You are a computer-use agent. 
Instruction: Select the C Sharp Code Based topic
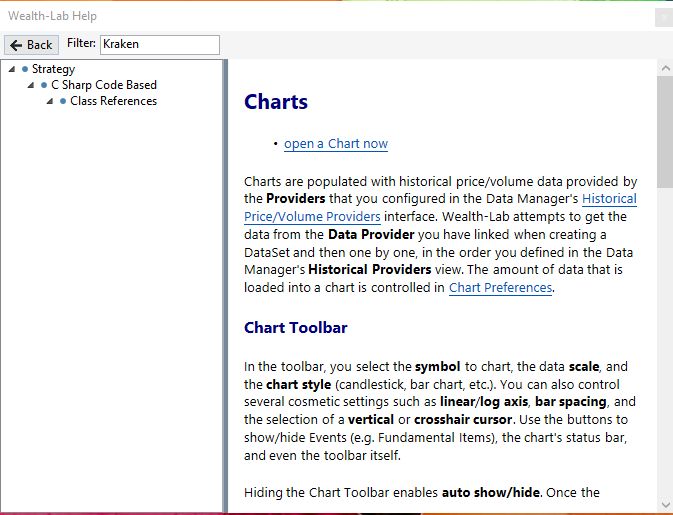coord(104,85)
